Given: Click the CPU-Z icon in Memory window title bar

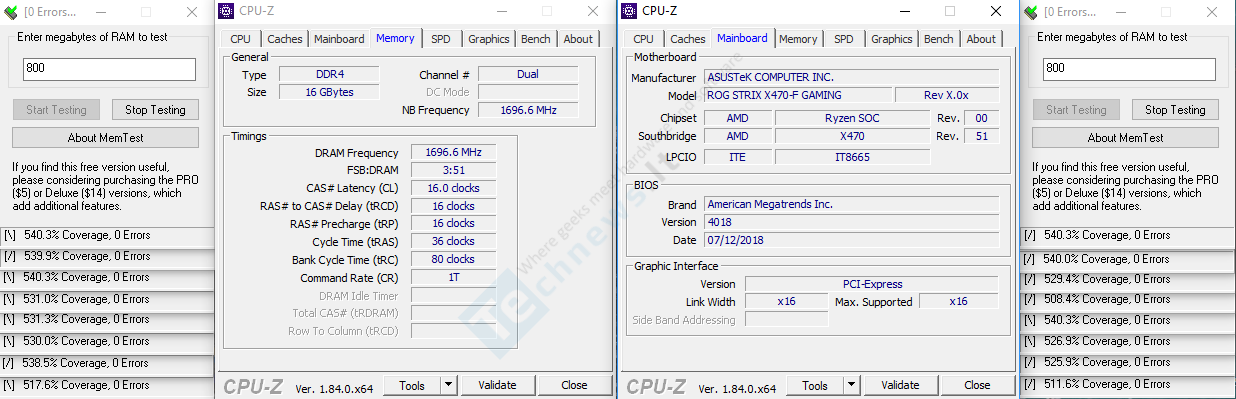Looking at the screenshot, I should click(225, 12).
